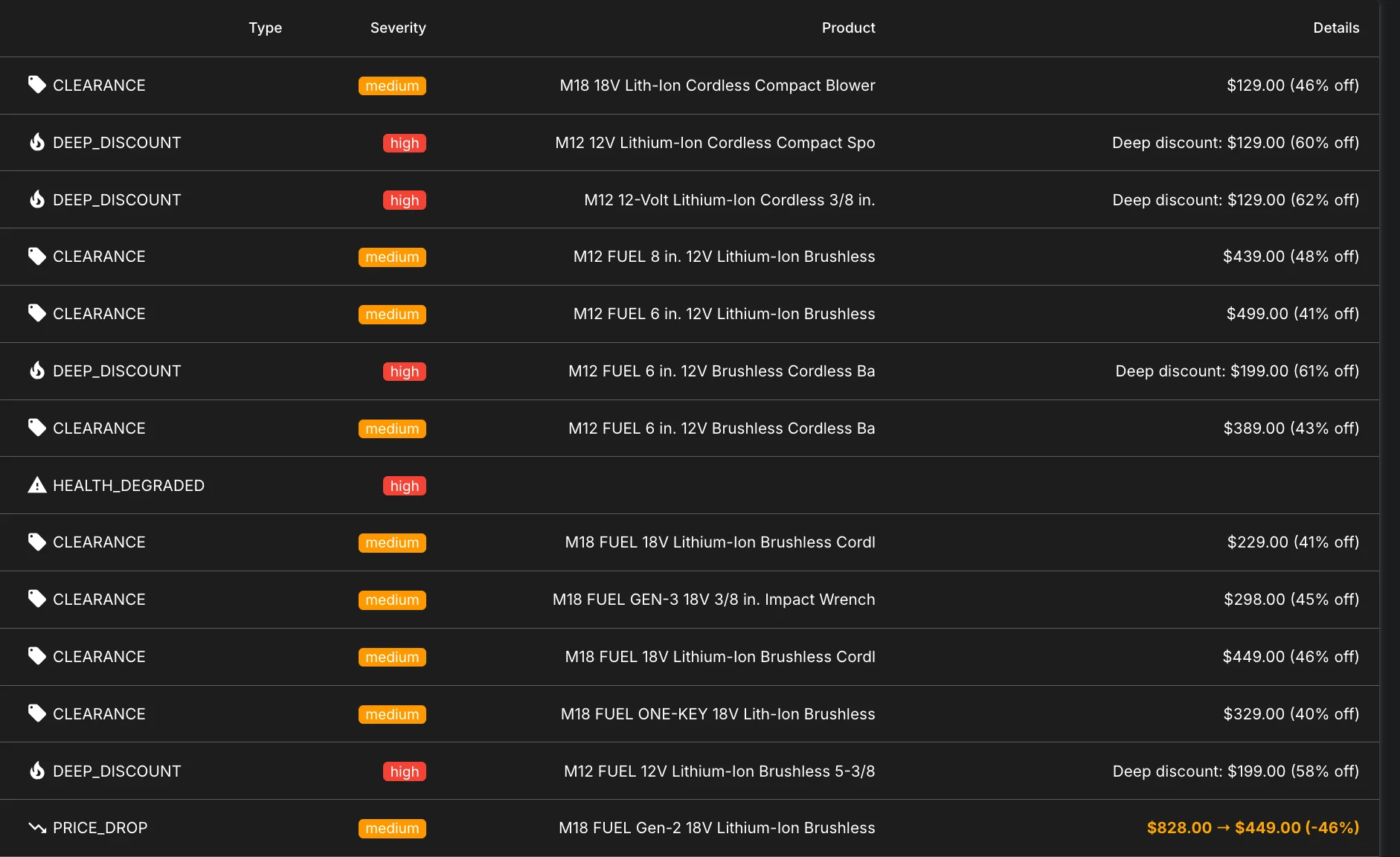Click the medium badge in the $449.00 (46% off) row
Screen dimensions: 1400x857
coord(392,657)
